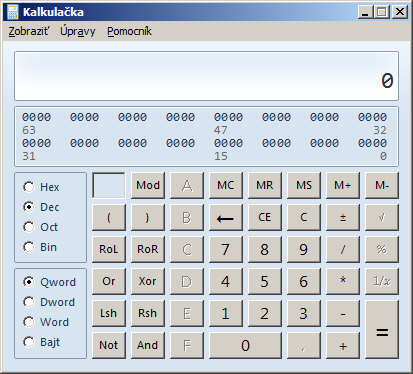Click the Mod button
The height and width of the screenshot is (374, 413).
tap(148, 185)
